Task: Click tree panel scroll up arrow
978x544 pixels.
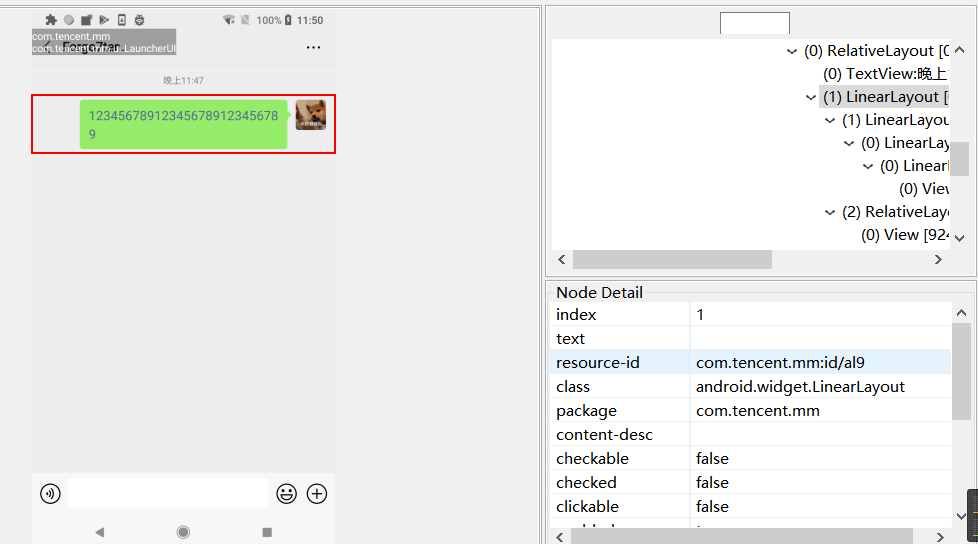Action: pos(960,50)
